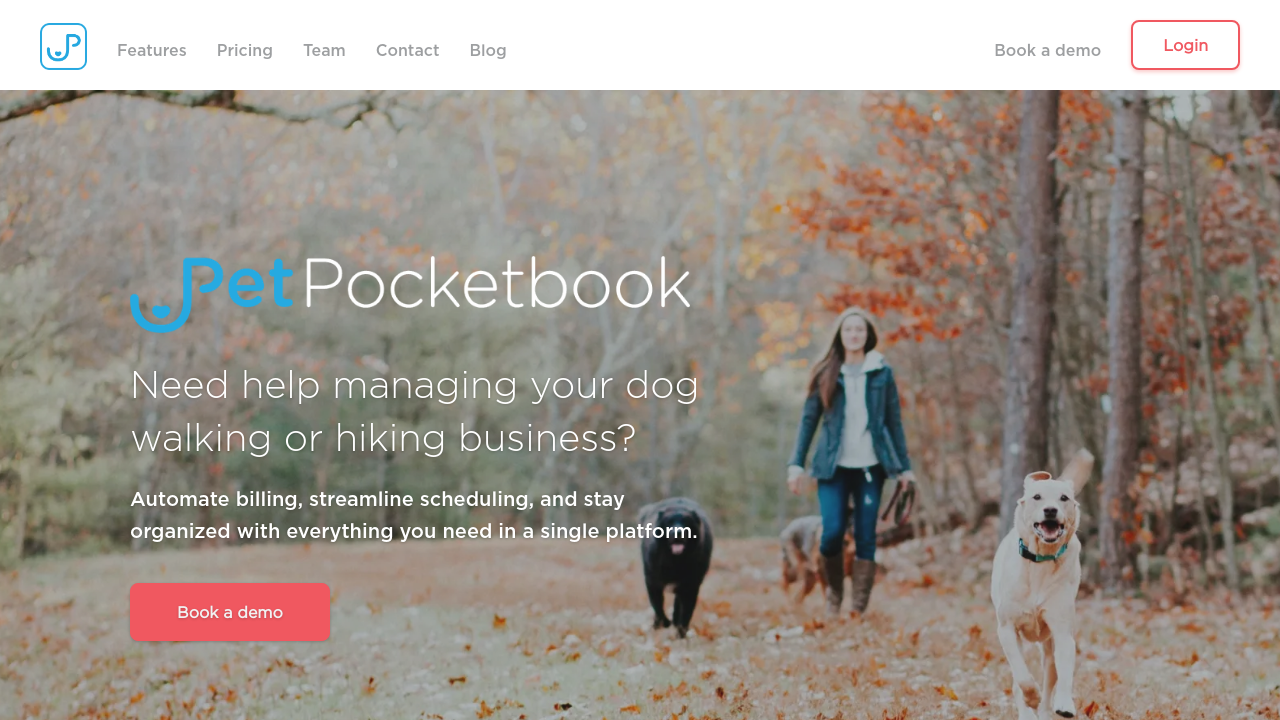This screenshot has width=1280, height=720.
Task: Click the Pet Pocketbook logo icon in the navbar
Action: point(63,46)
